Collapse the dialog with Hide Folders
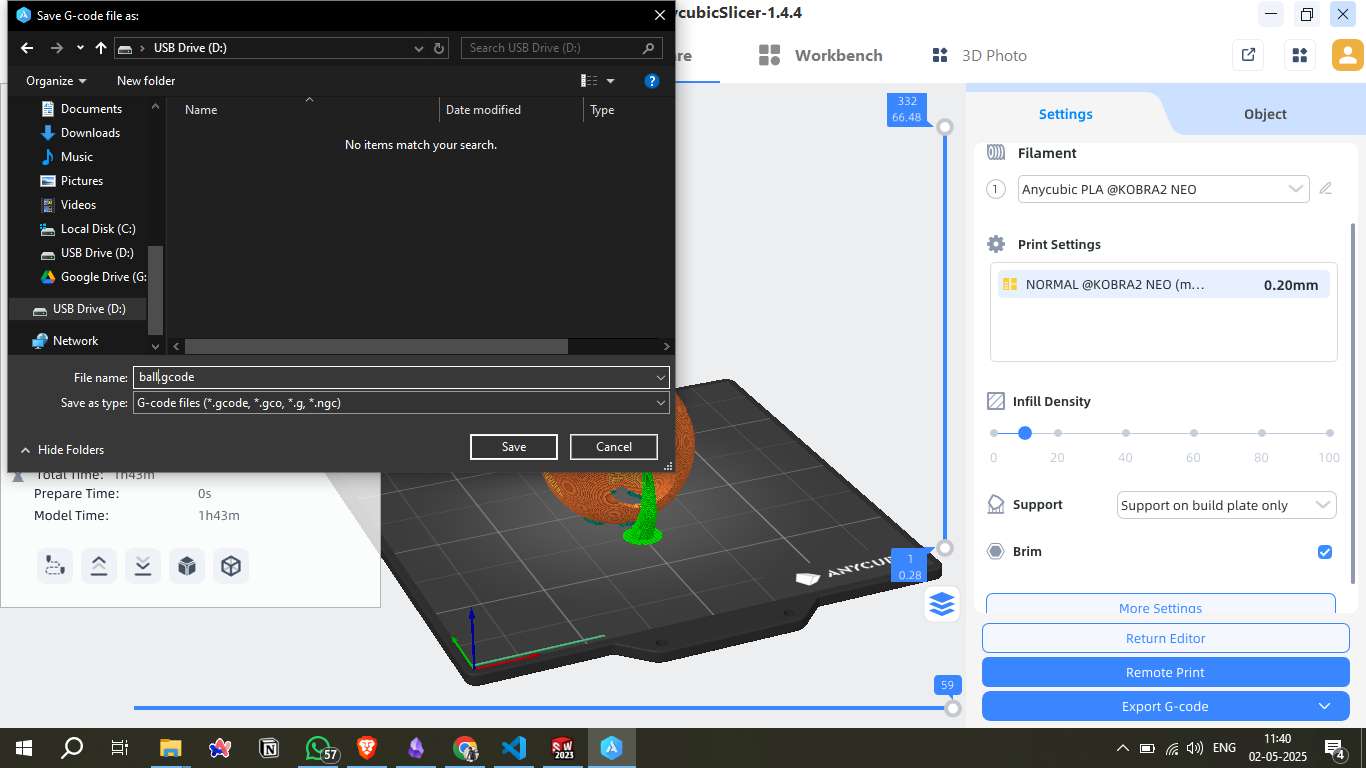Image resolution: width=1366 pixels, height=768 pixels. pyautogui.click(x=62, y=450)
